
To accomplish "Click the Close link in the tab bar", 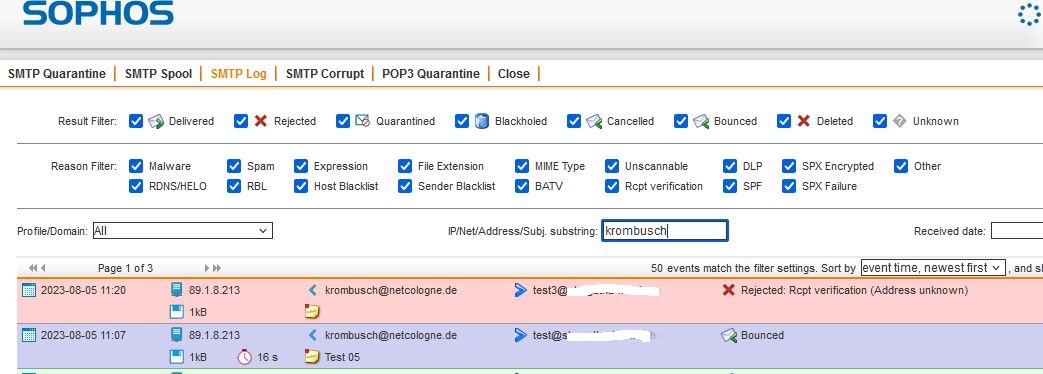I will tap(514, 74).
